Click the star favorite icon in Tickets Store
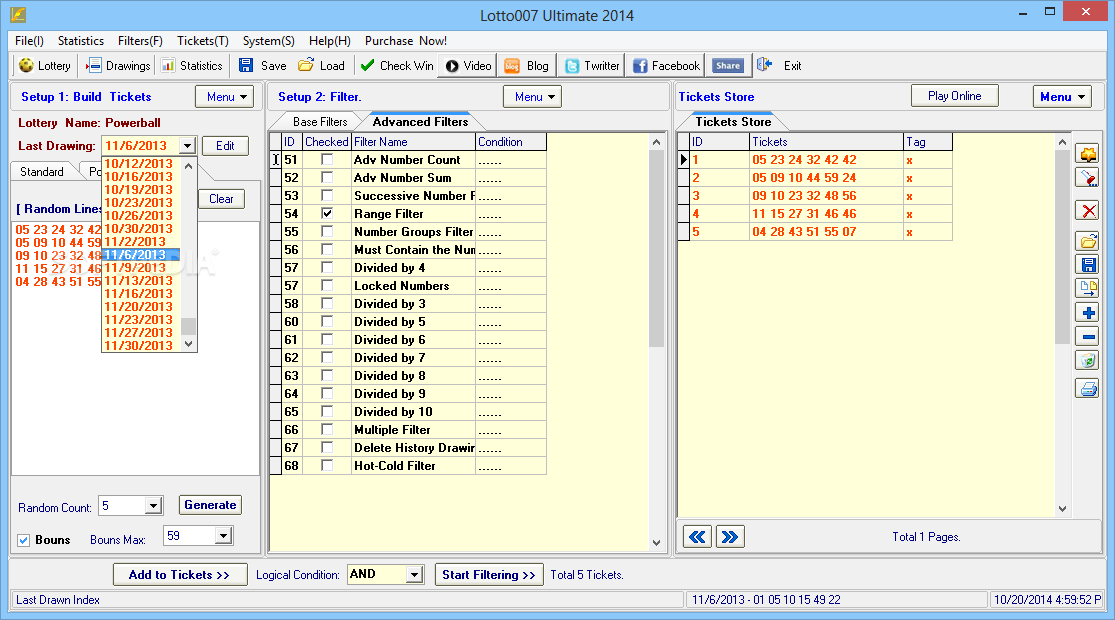1115x620 pixels. coord(1088,154)
